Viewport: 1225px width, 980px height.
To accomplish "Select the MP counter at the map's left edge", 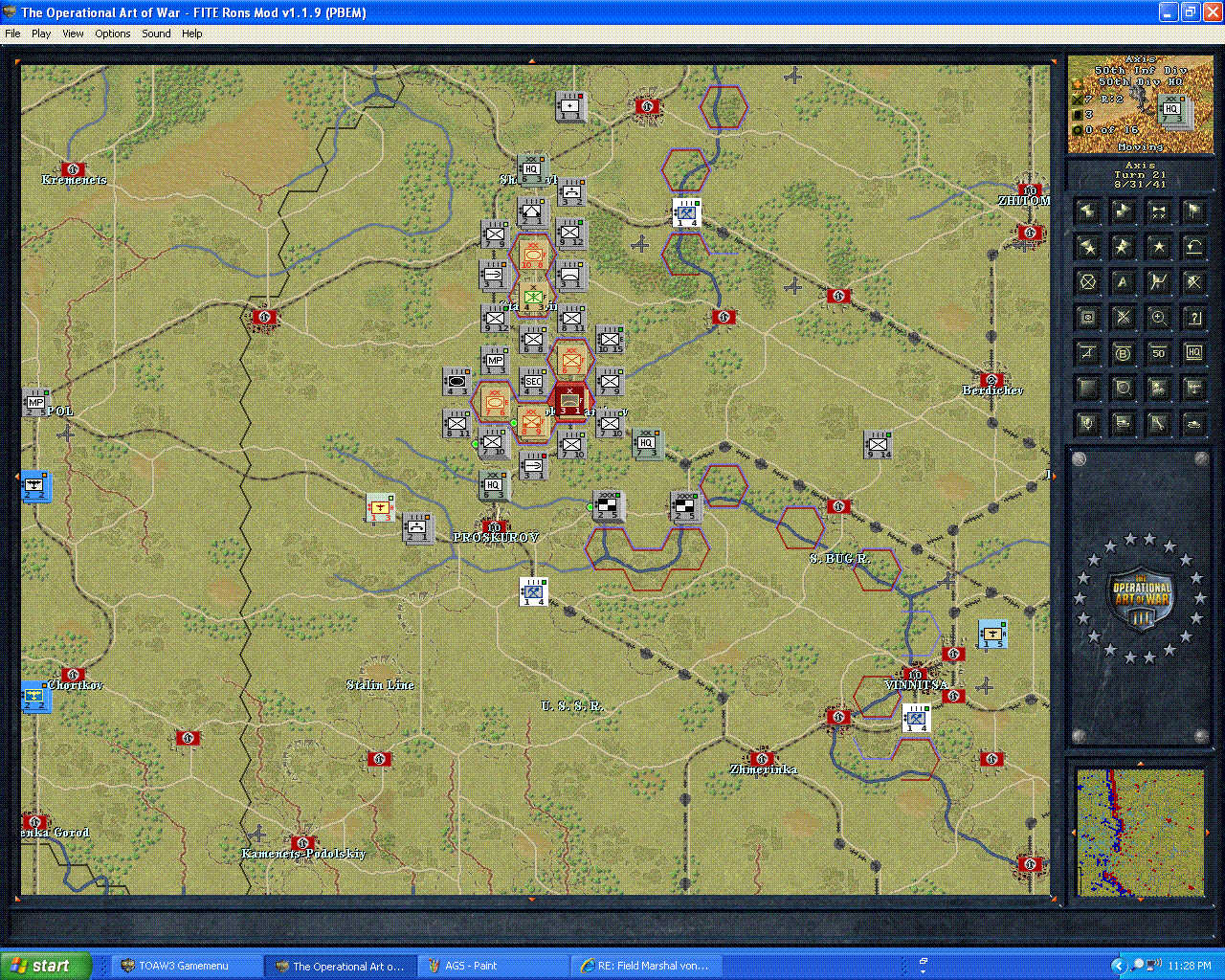I will [34, 402].
